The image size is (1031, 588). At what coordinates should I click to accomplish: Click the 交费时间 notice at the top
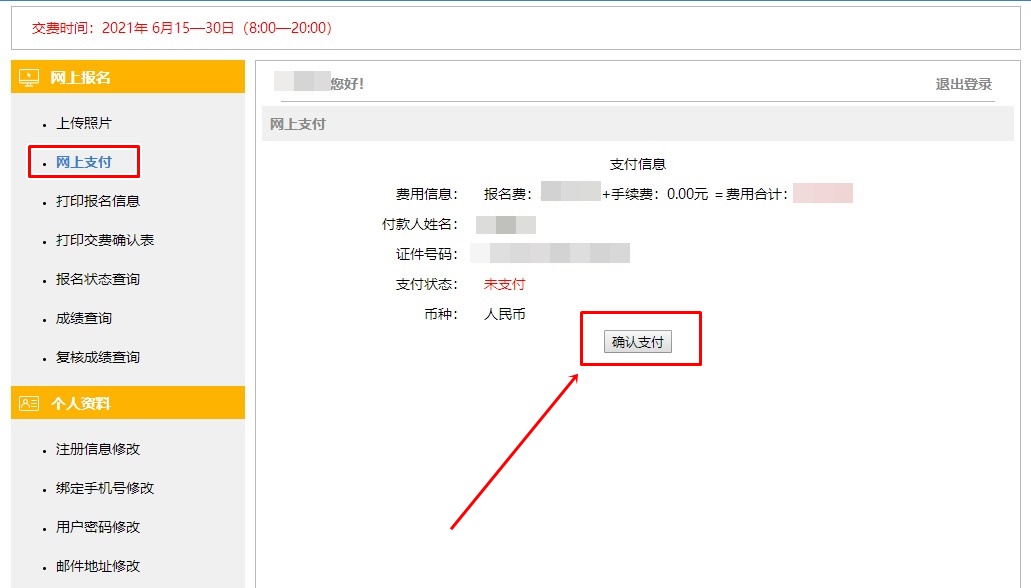[x=181, y=28]
